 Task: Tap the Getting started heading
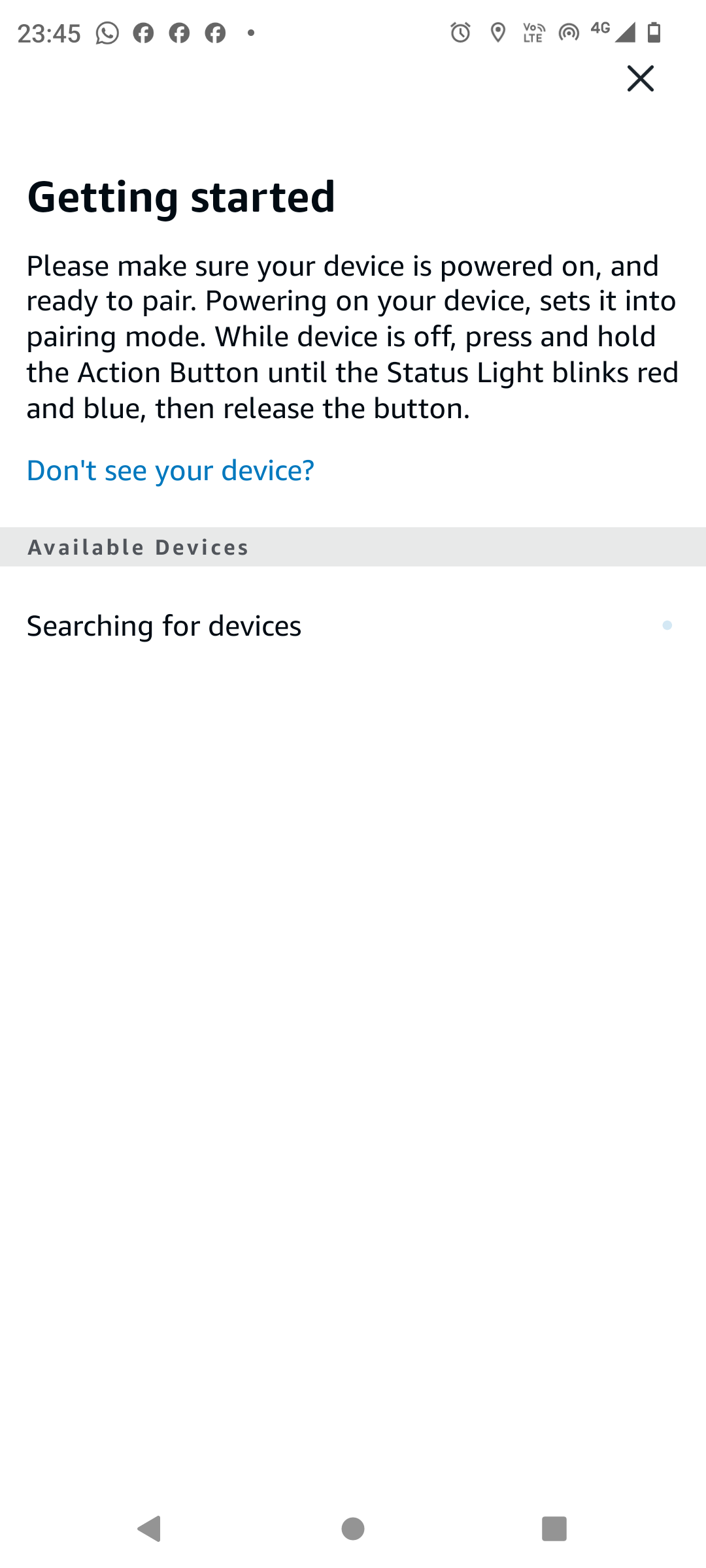coord(181,197)
